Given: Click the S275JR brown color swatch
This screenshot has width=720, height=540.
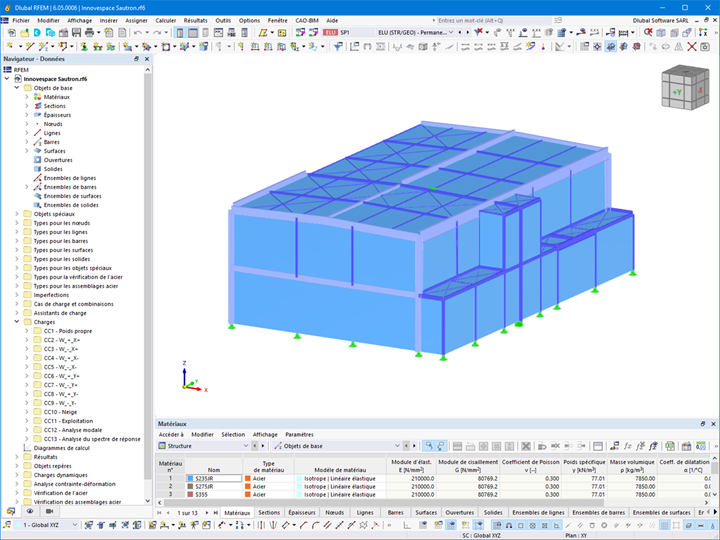Looking at the screenshot, I should click(191, 486).
